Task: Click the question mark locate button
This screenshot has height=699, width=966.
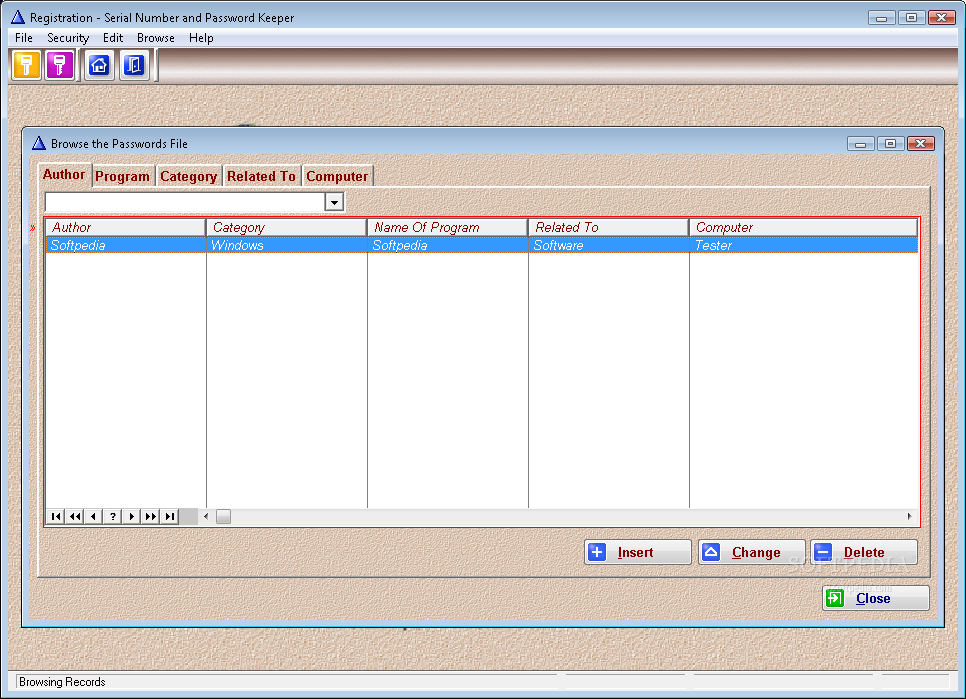Action: [x=113, y=517]
